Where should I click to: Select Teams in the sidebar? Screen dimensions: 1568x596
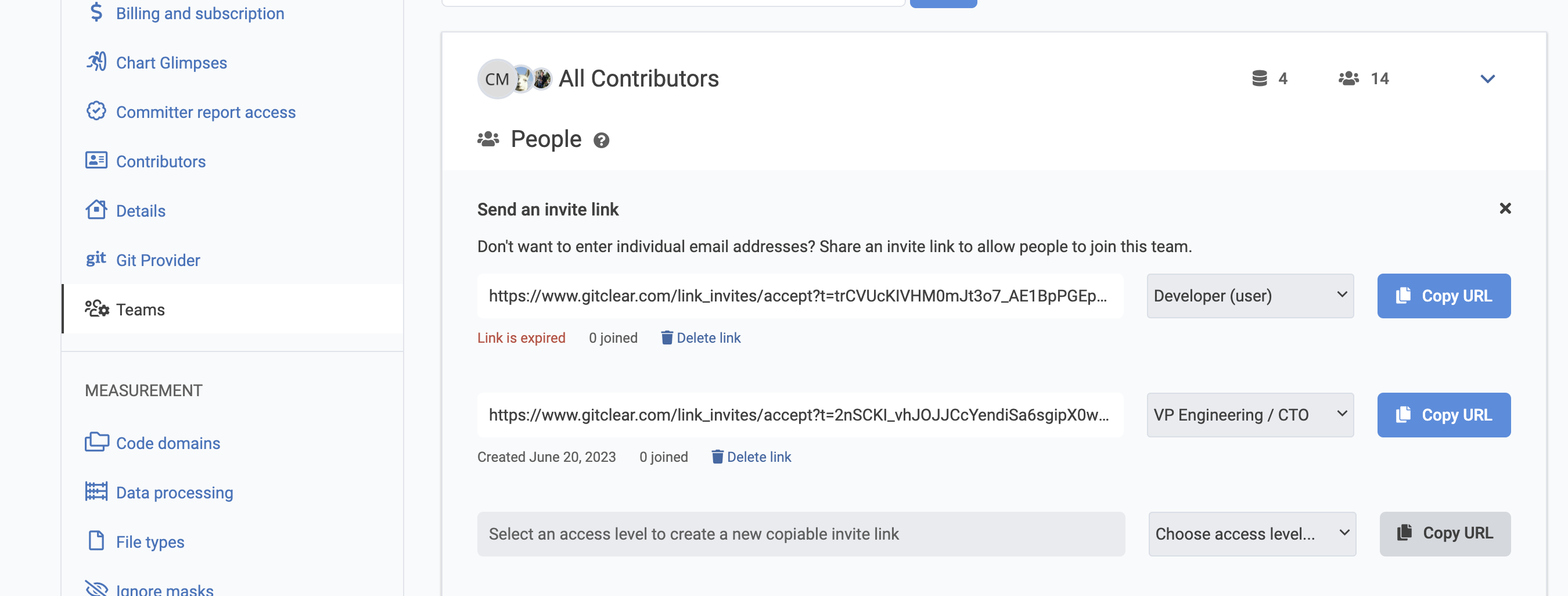tap(232, 309)
